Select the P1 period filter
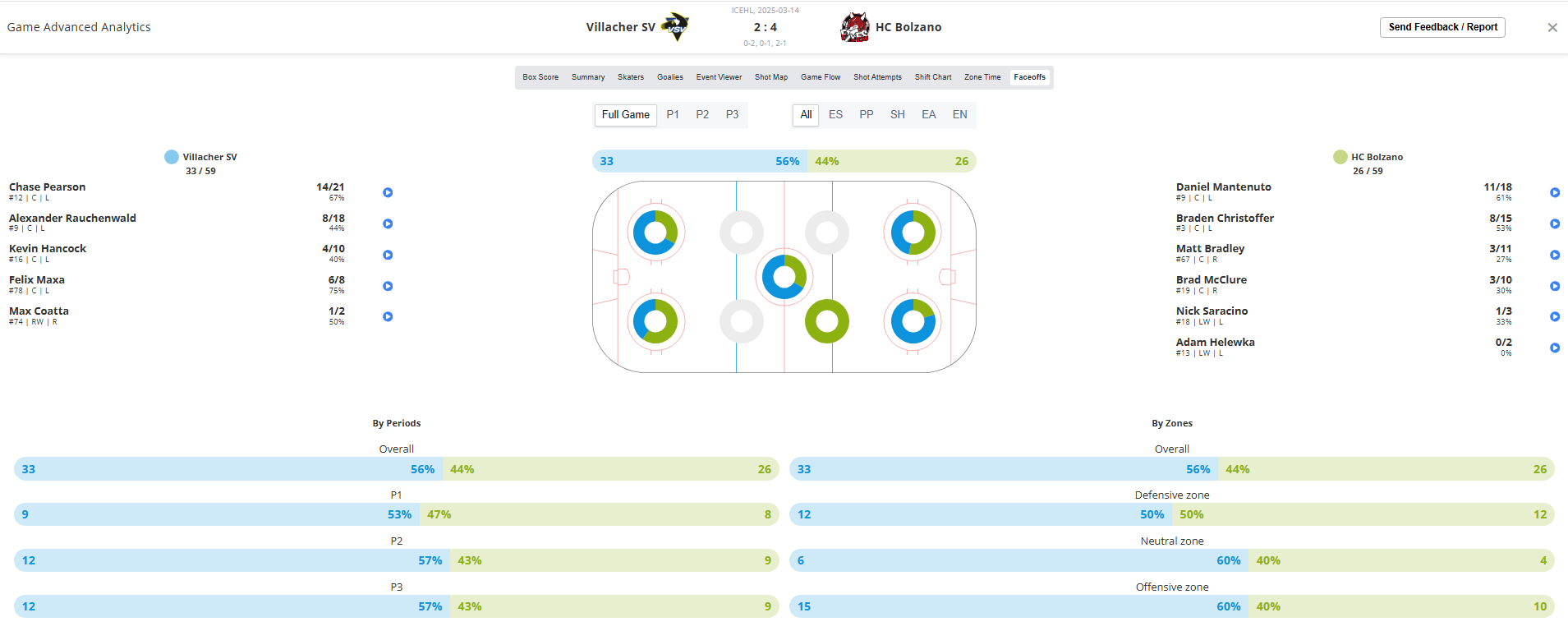This screenshot has width=1568, height=631. (x=673, y=115)
